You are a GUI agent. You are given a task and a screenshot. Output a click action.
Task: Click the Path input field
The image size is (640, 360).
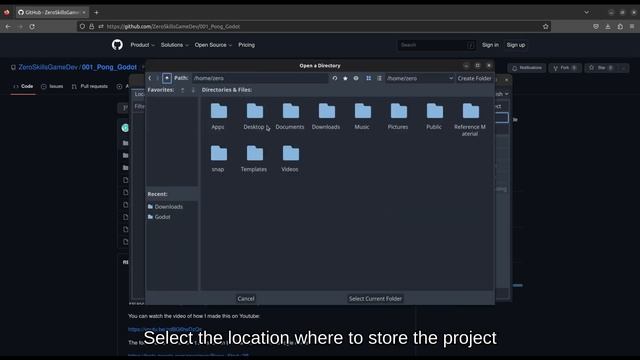(260, 78)
